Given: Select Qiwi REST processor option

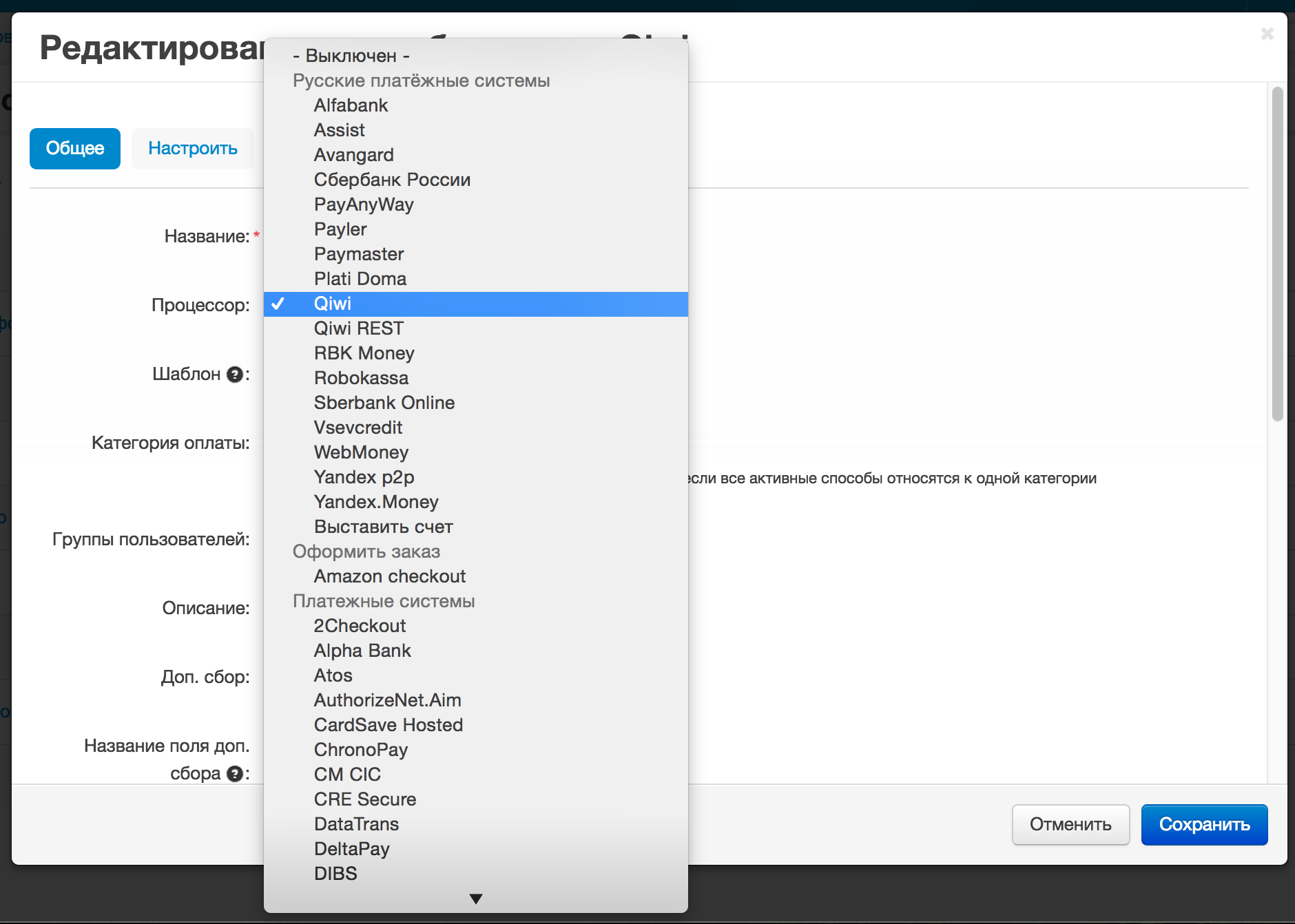Looking at the screenshot, I should pyautogui.click(x=358, y=328).
